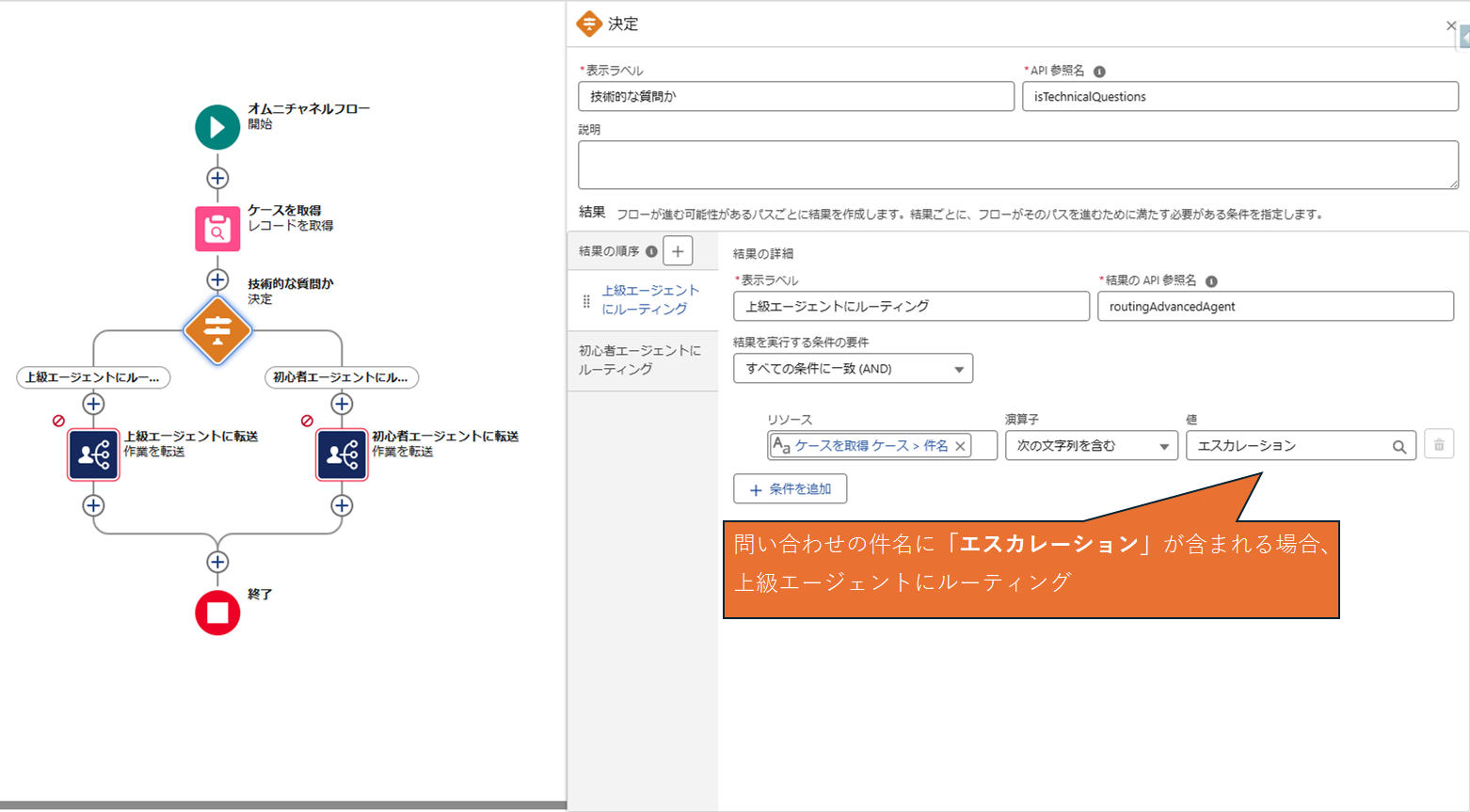The image size is (1470, 812).
Task: Select the 上級エージェントに転送 route work icon
Action: coord(93,454)
